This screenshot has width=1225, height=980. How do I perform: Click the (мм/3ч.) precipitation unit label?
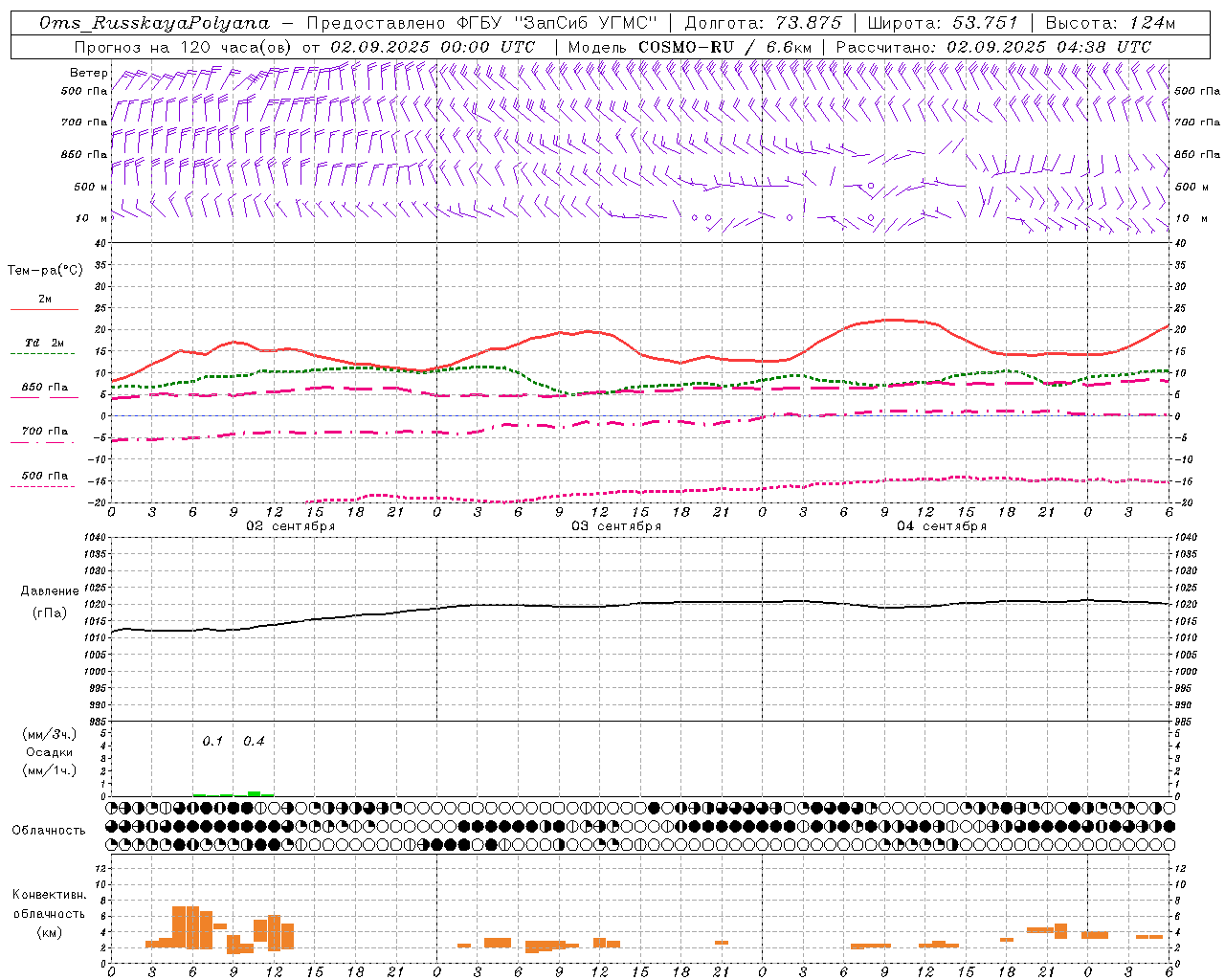click(x=50, y=734)
